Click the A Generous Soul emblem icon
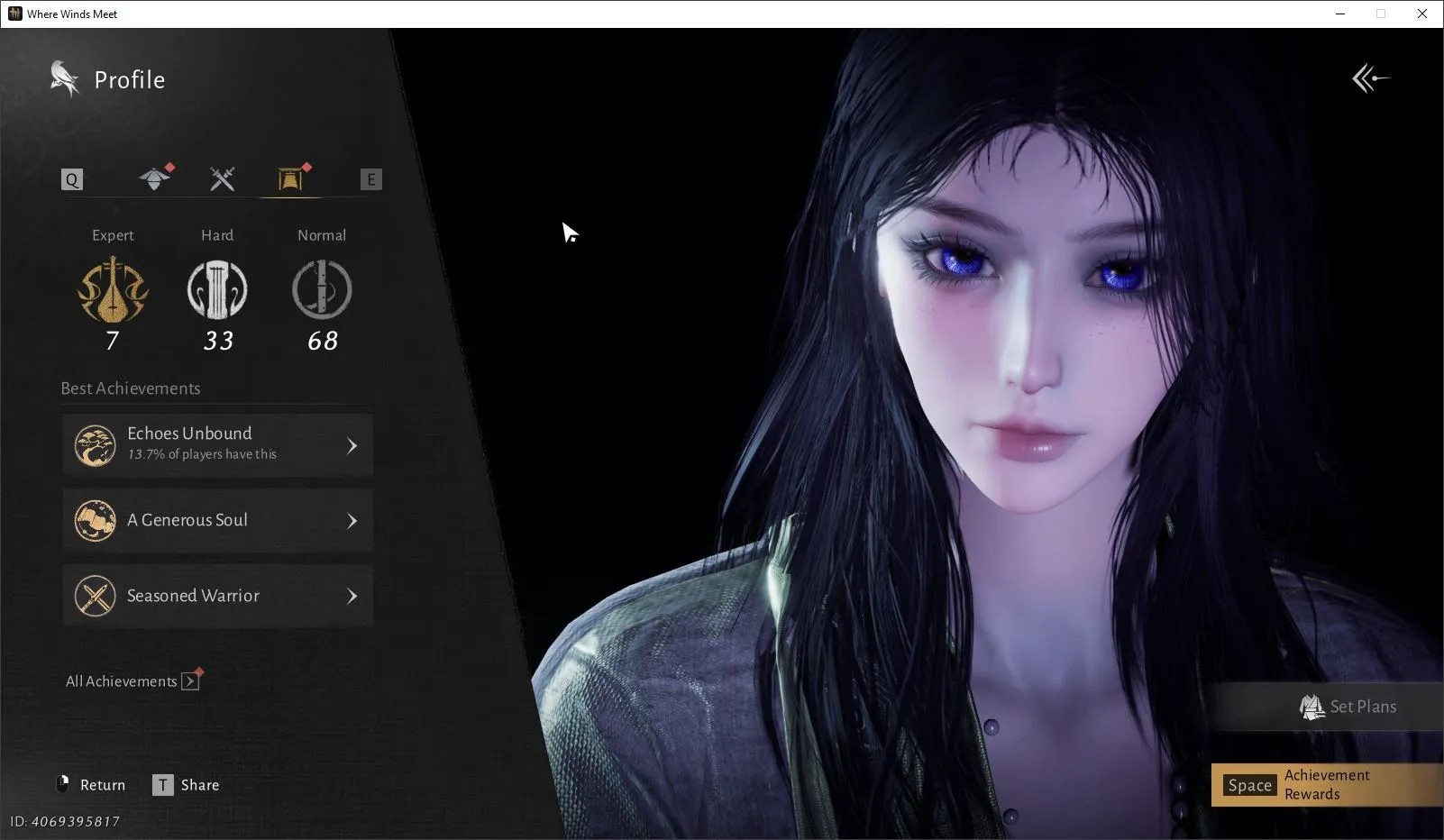Viewport: 1444px width, 840px height. coord(95,520)
